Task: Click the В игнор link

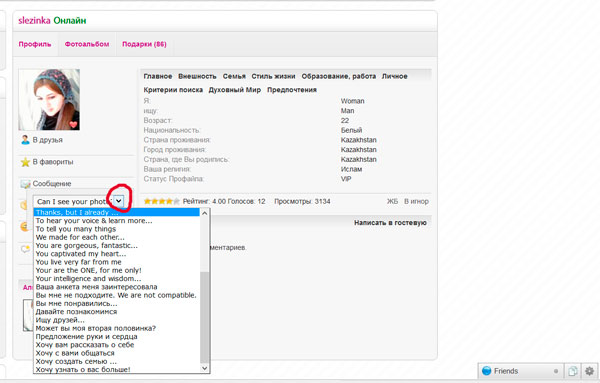Action: tap(416, 201)
